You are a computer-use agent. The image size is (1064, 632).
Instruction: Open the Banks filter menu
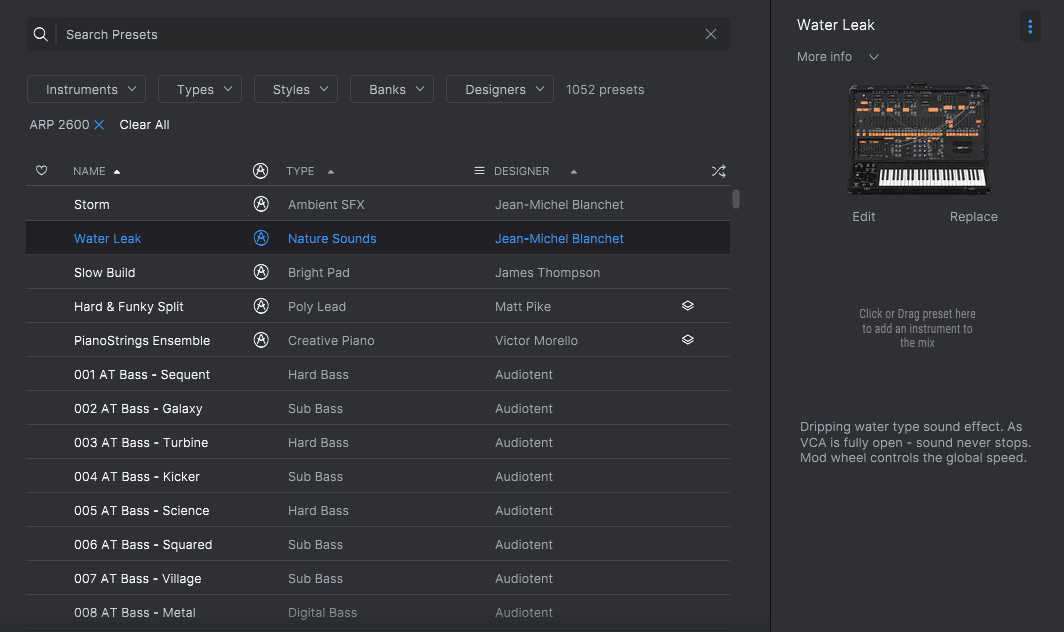pyautogui.click(x=391, y=89)
